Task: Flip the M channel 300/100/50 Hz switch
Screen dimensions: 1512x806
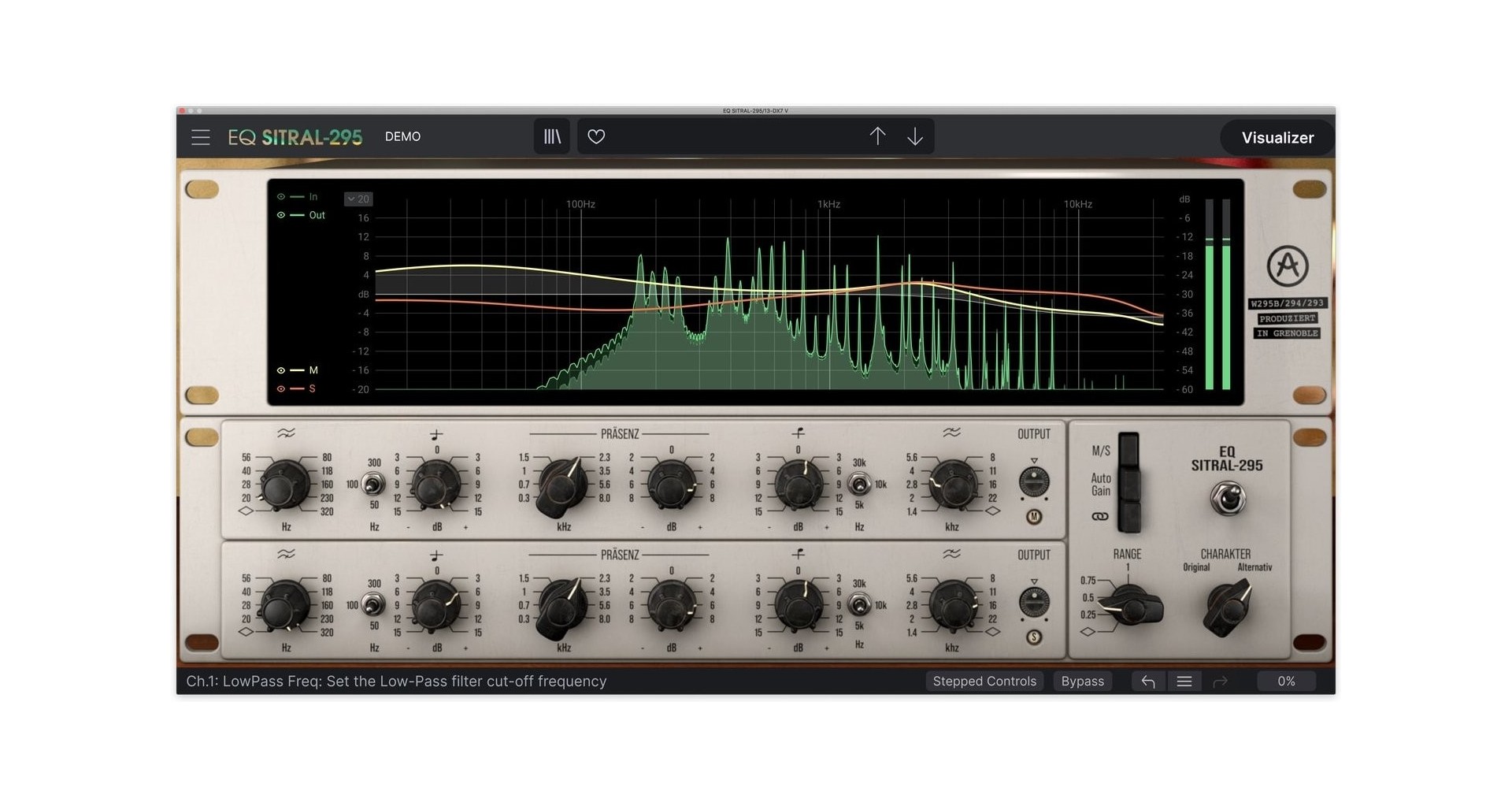Action: click(373, 484)
